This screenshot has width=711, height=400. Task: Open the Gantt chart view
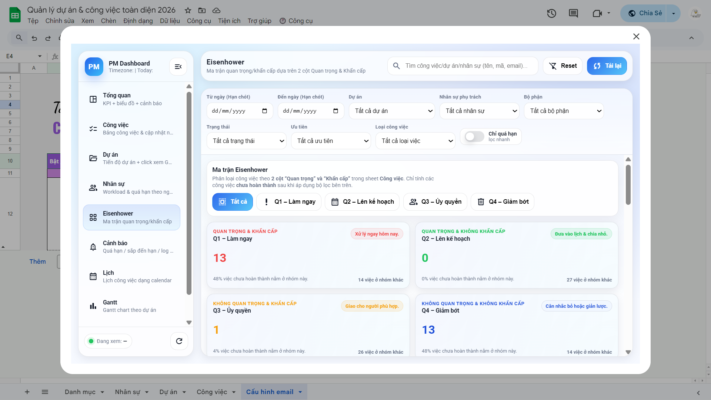[130, 305]
